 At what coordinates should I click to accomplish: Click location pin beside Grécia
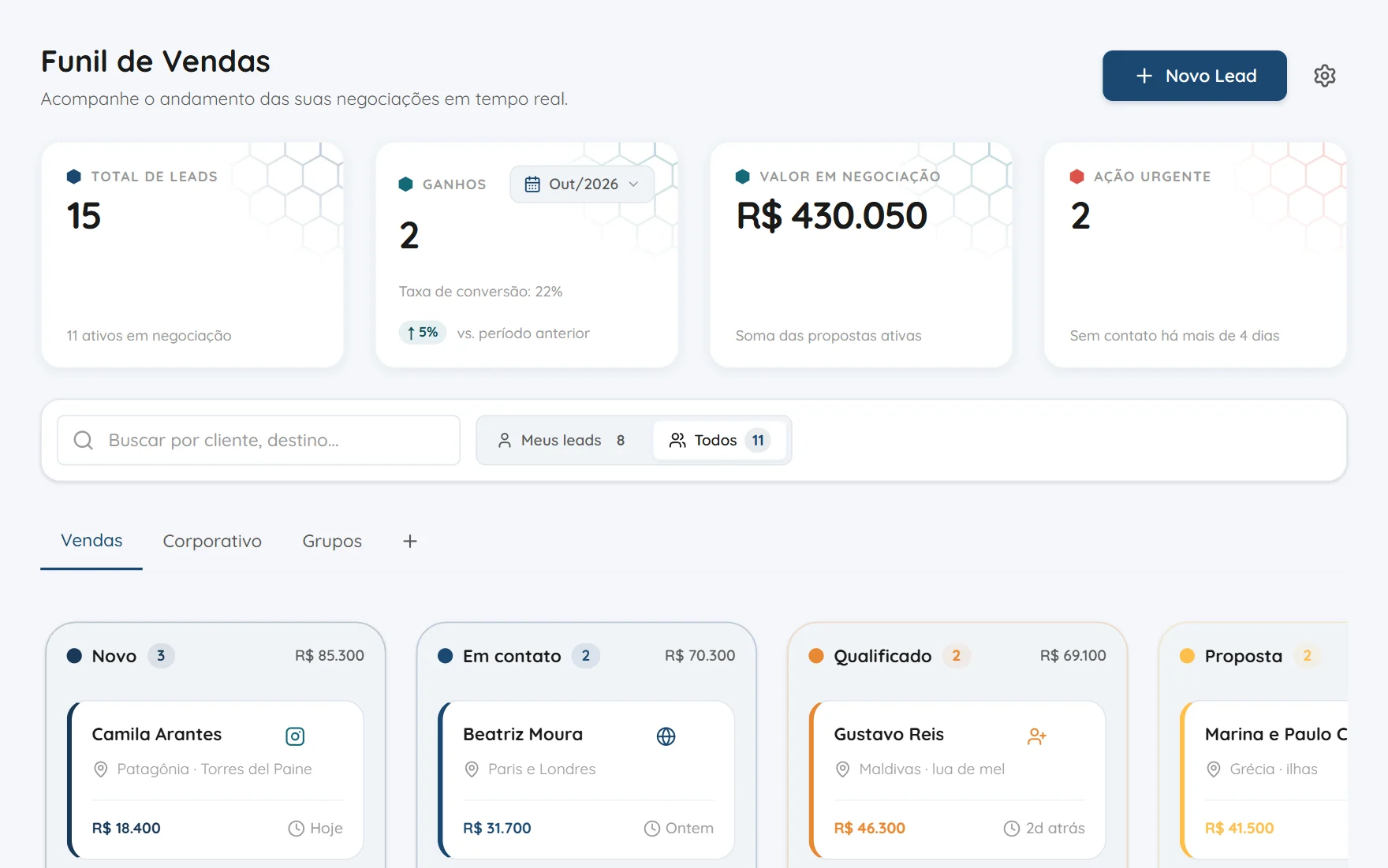(1214, 769)
